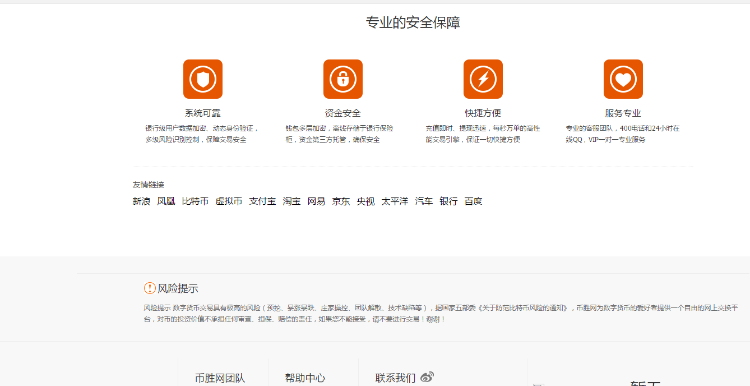Open the 淘宝 link
Image resolution: width=750 pixels, height=386 pixels.
[291, 201]
